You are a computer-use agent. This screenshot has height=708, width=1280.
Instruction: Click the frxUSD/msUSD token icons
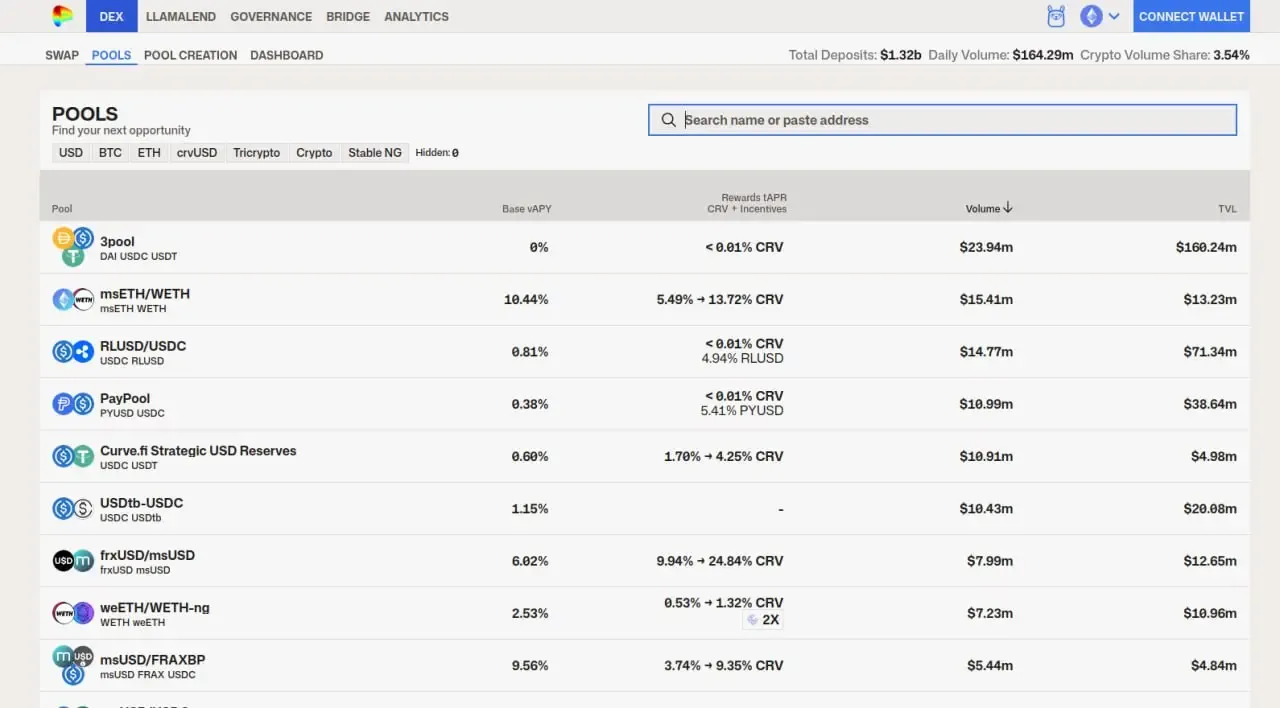[73, 561]
